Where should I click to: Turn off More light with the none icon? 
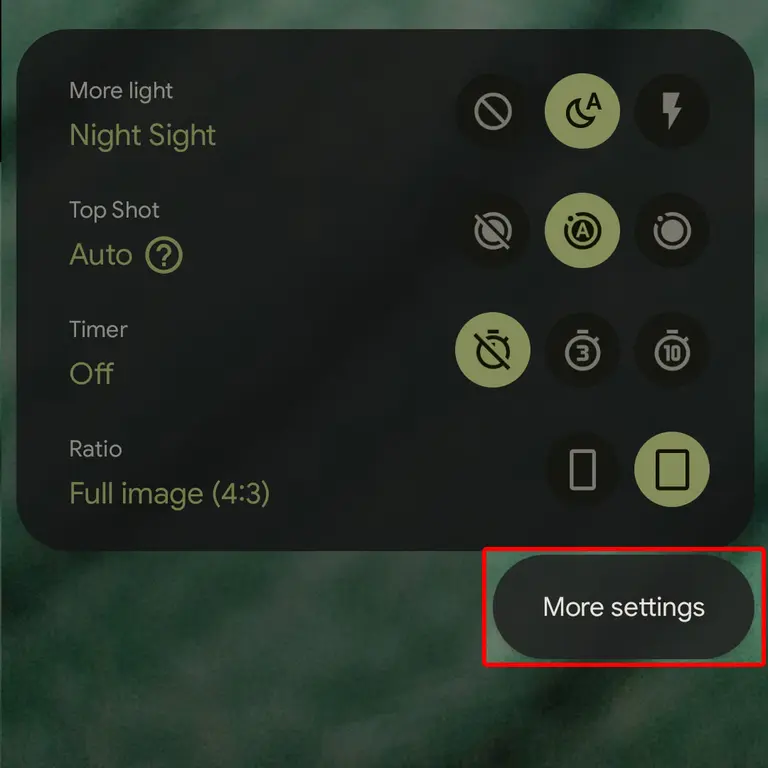tap(493, 111)
